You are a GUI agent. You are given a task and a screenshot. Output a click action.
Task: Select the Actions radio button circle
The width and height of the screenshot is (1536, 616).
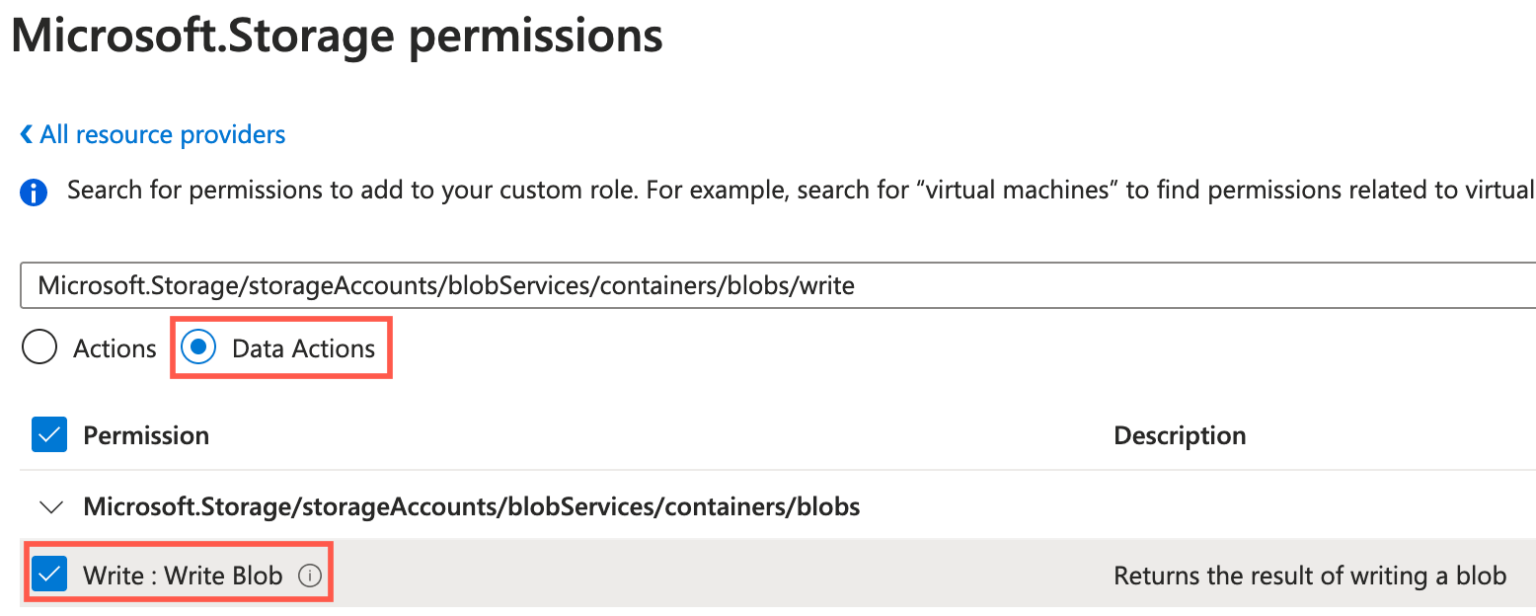(40, 348)
